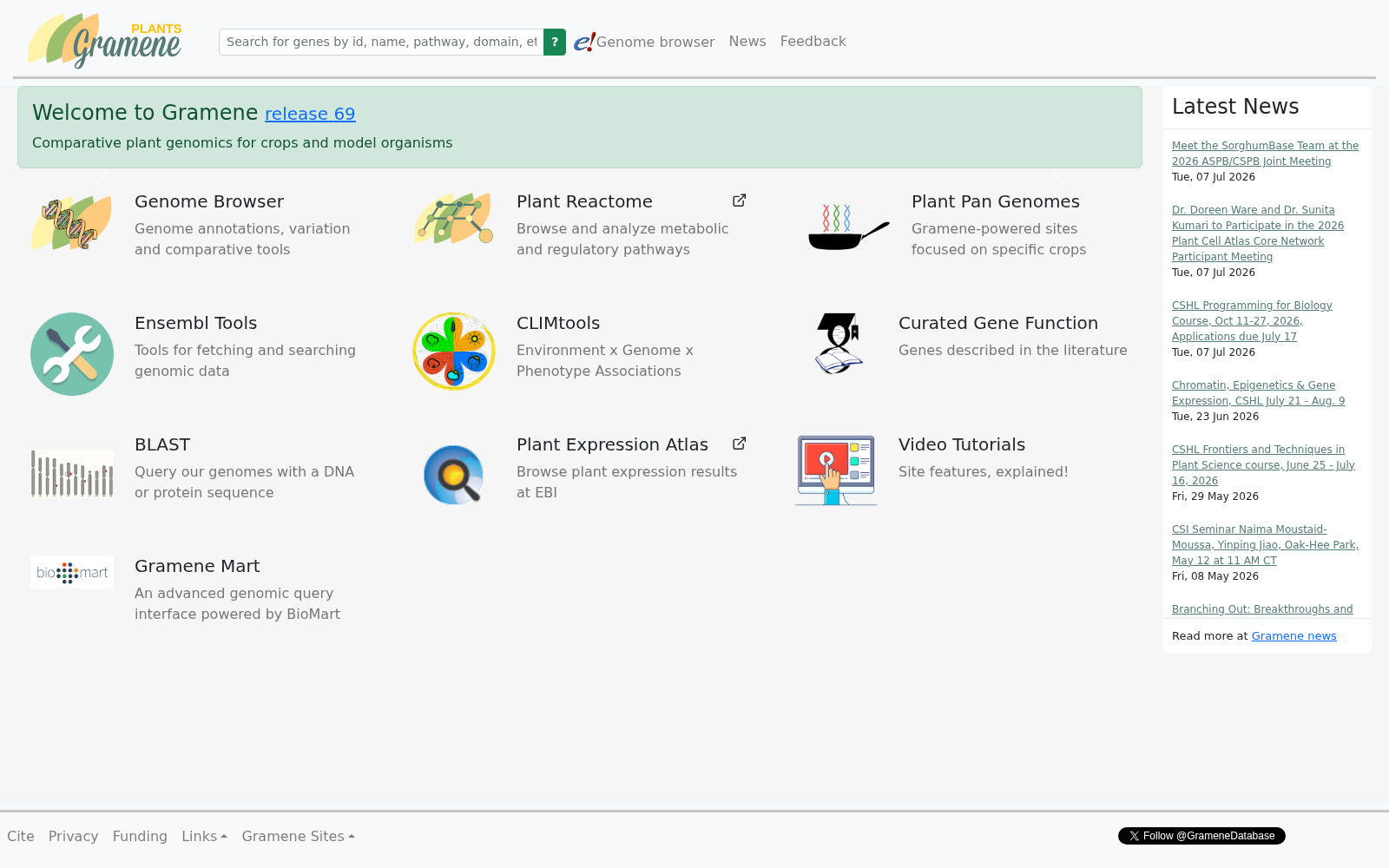This screenshot has width=1389, height=868.
Task: Open the Feedback menu item
Action: (x=813, y=41)
